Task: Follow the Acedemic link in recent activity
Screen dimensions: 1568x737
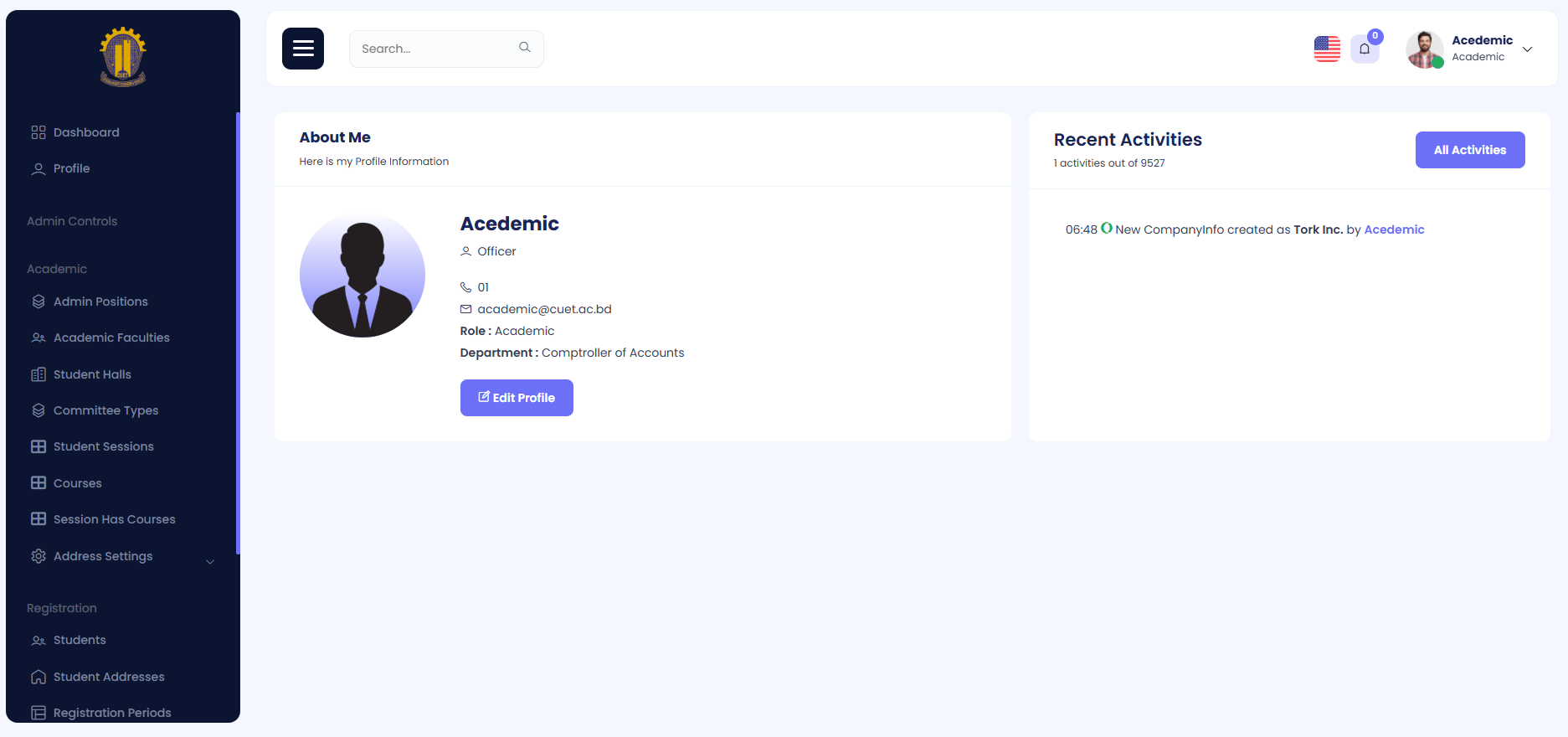Action: pyautogui.click(x=1394, y=229)
